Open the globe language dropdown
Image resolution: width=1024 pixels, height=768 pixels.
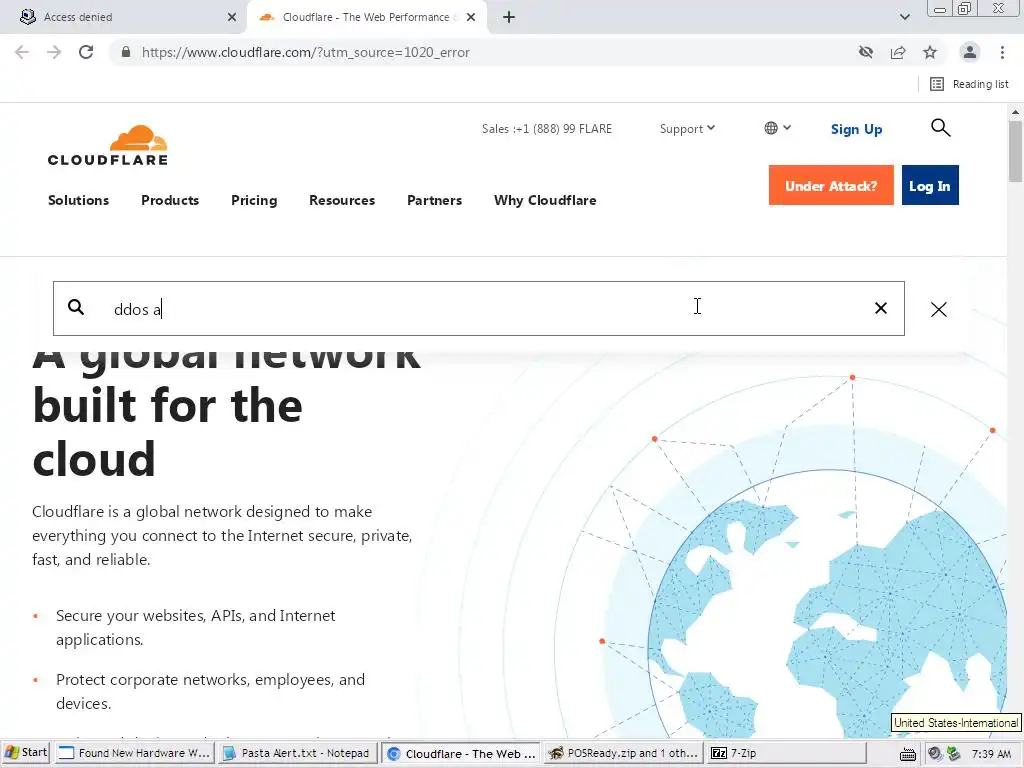point(778,128)
